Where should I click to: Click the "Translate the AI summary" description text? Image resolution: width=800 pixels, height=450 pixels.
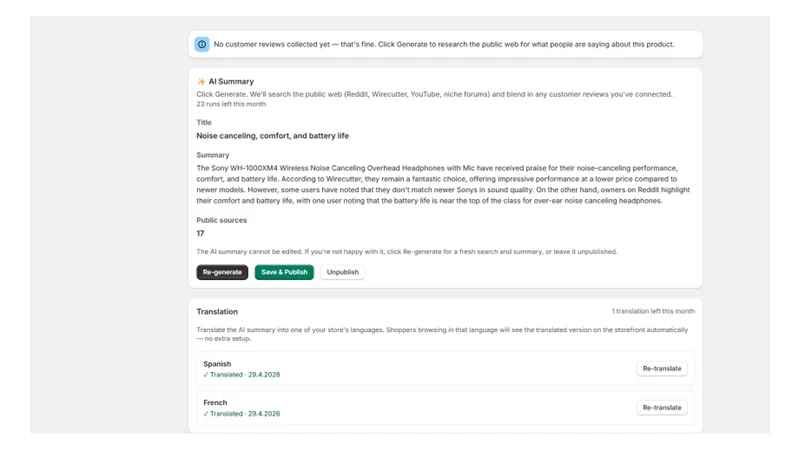click(x=442, y=334)
